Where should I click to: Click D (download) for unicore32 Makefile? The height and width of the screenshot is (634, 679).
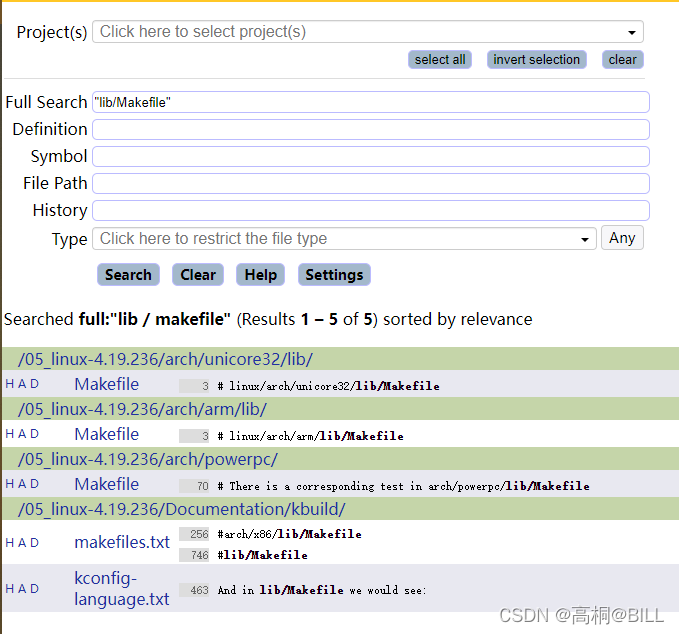35,384
